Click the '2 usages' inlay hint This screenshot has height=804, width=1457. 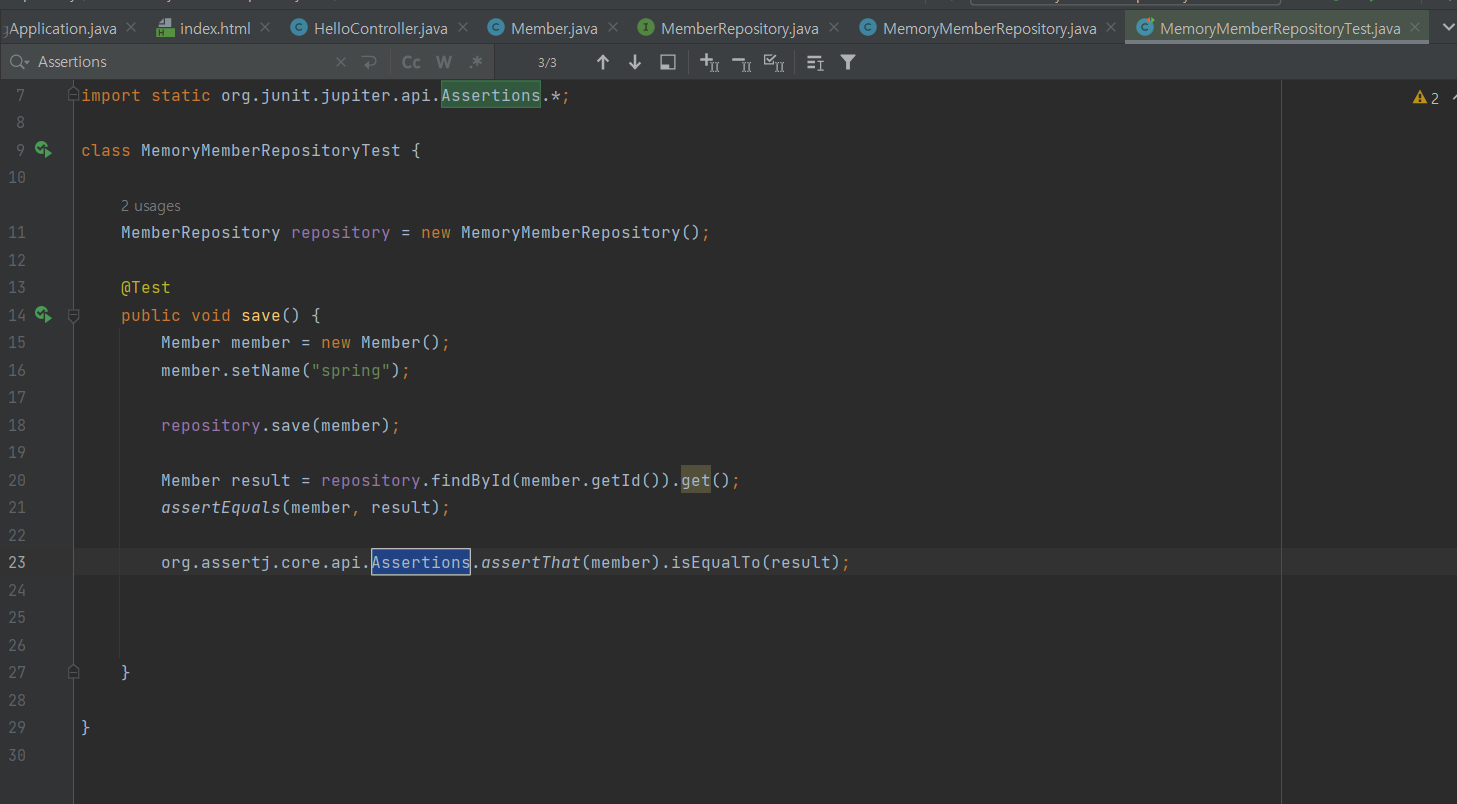pyautogui.click(x=151, y=206)
